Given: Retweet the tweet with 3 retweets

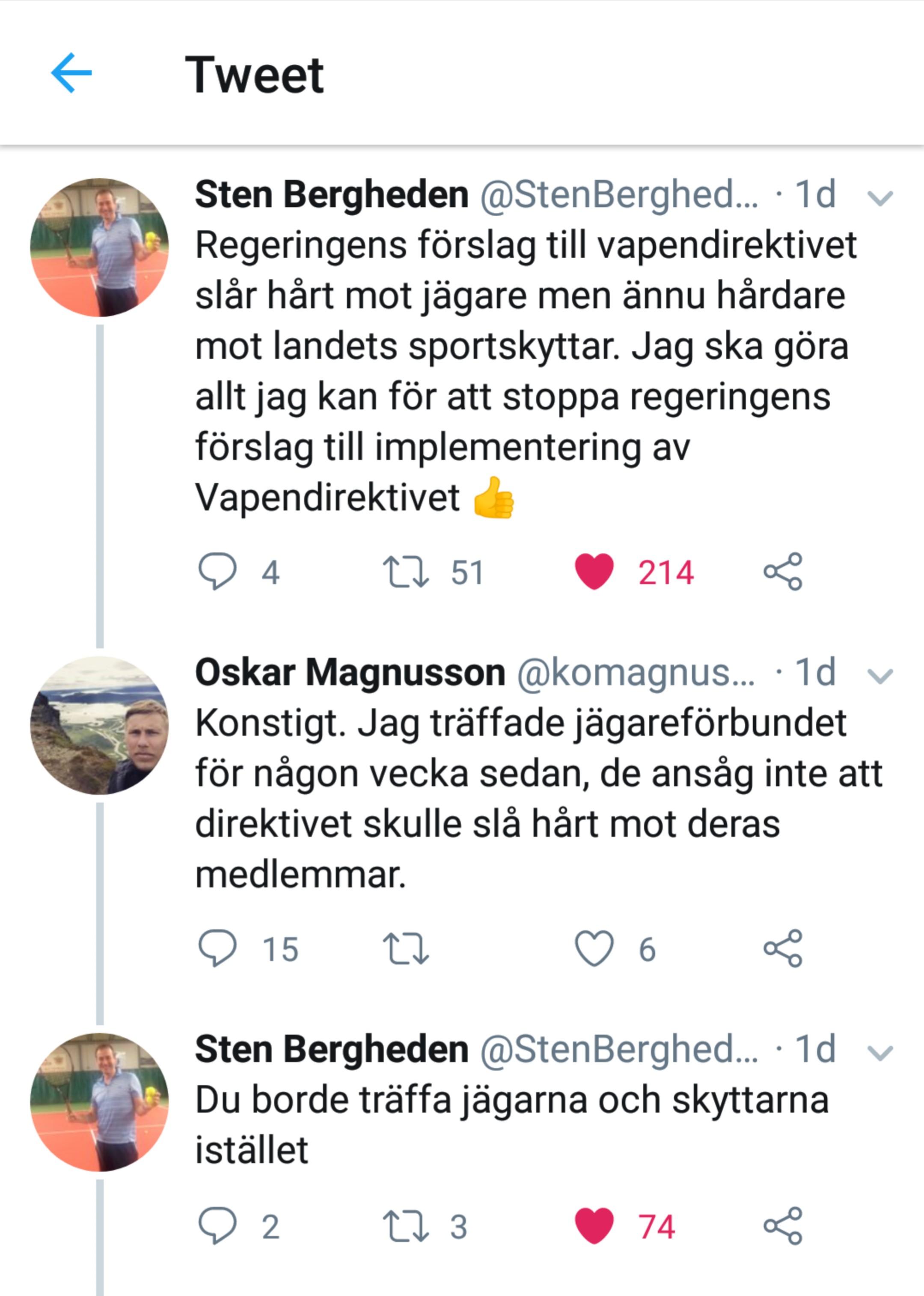Looking at the screenshot, I should tap(405, 1225).
